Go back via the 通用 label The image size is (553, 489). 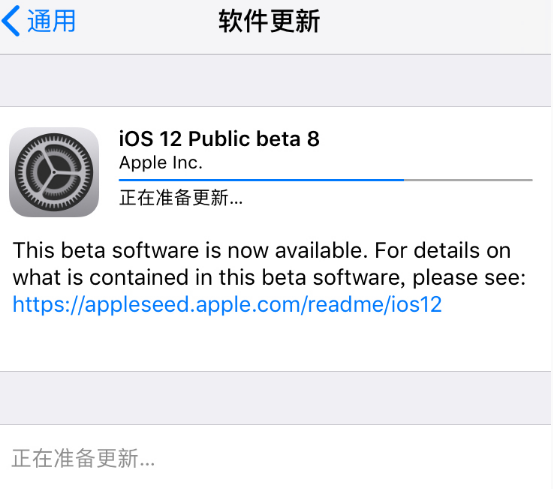pos(51,21)
